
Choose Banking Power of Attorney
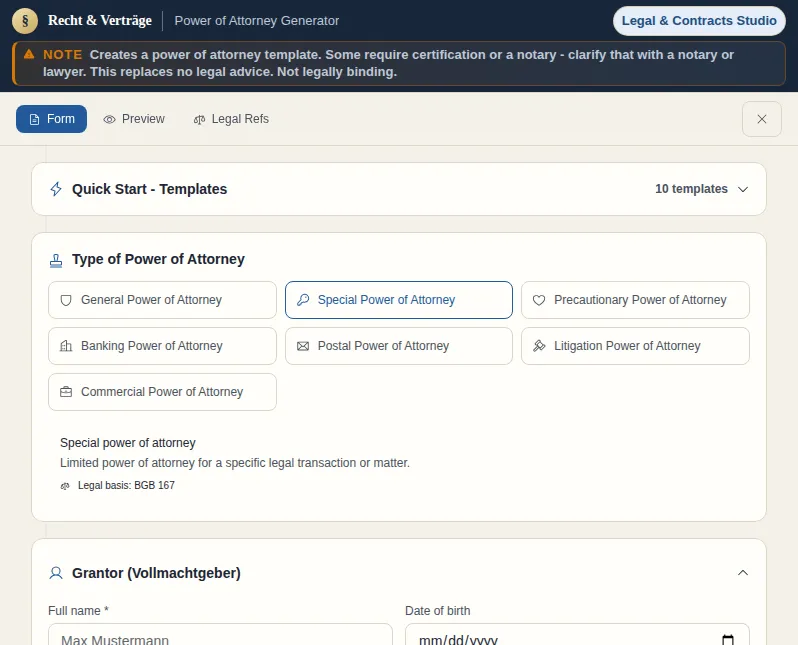pyautogui.click(x=162, y=346)
